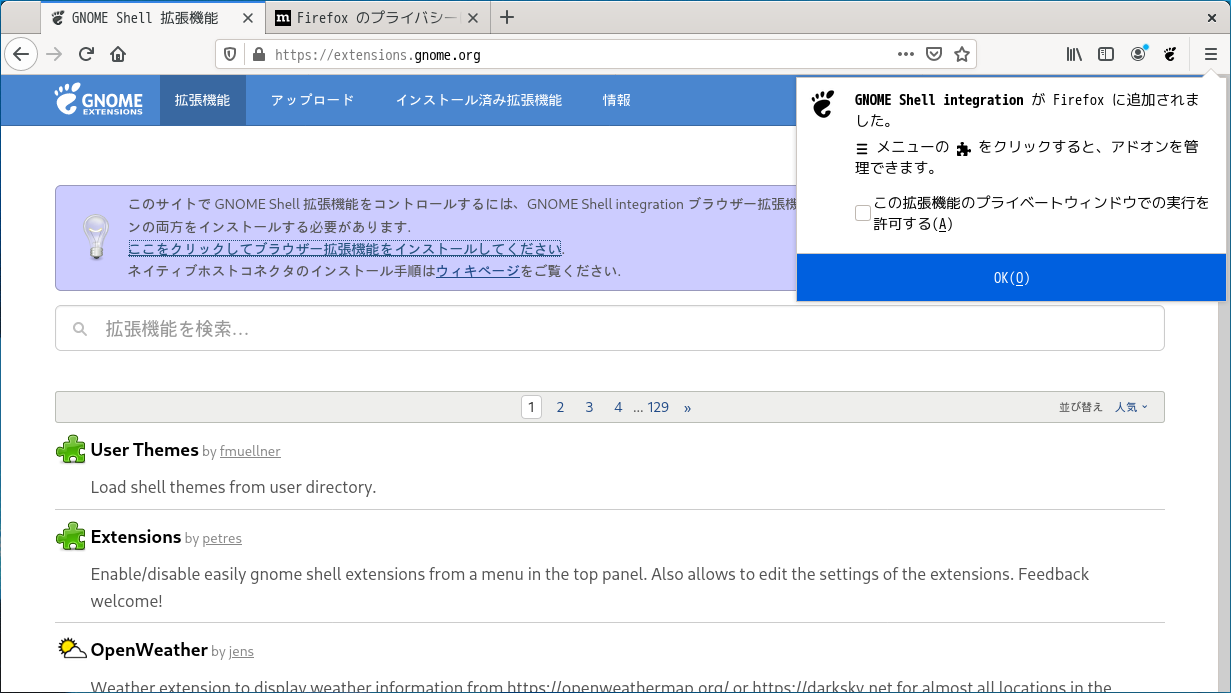Jump to last page 129
Viewport: 1231px width, 693px height.
pos(658,407)
